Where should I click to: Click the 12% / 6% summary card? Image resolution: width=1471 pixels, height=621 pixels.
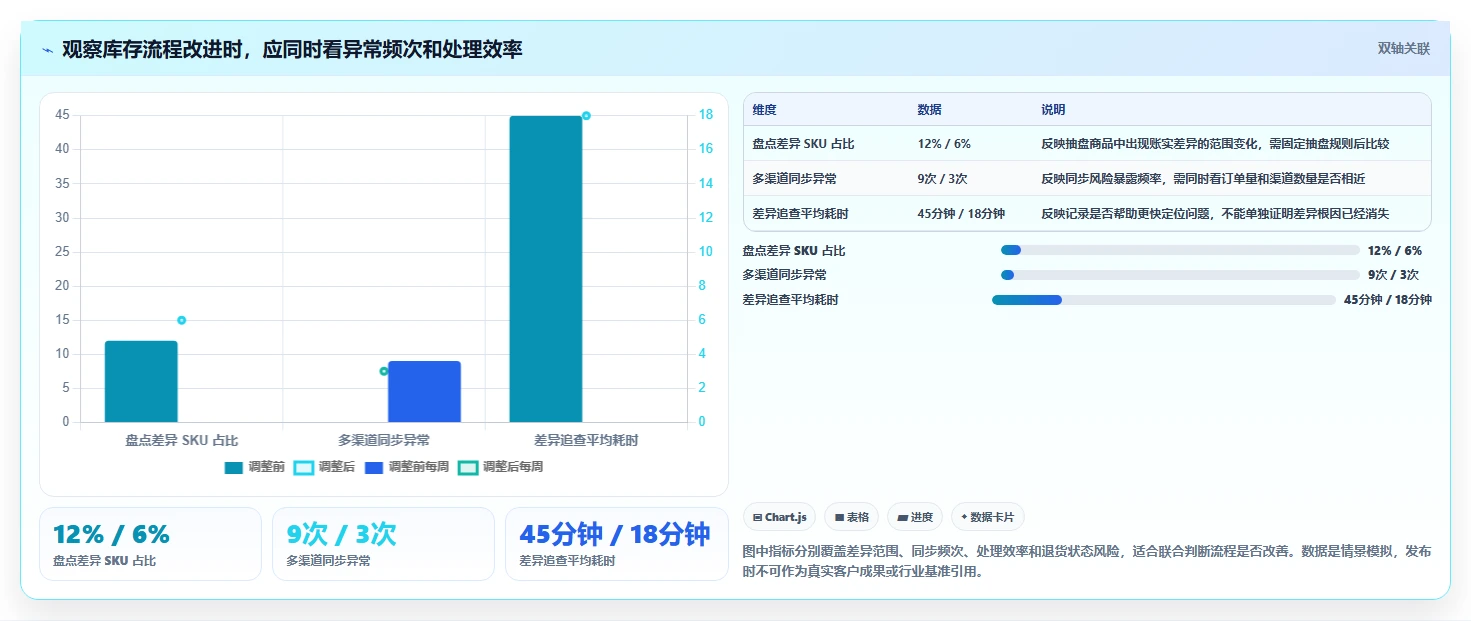(x=151, y=544)
